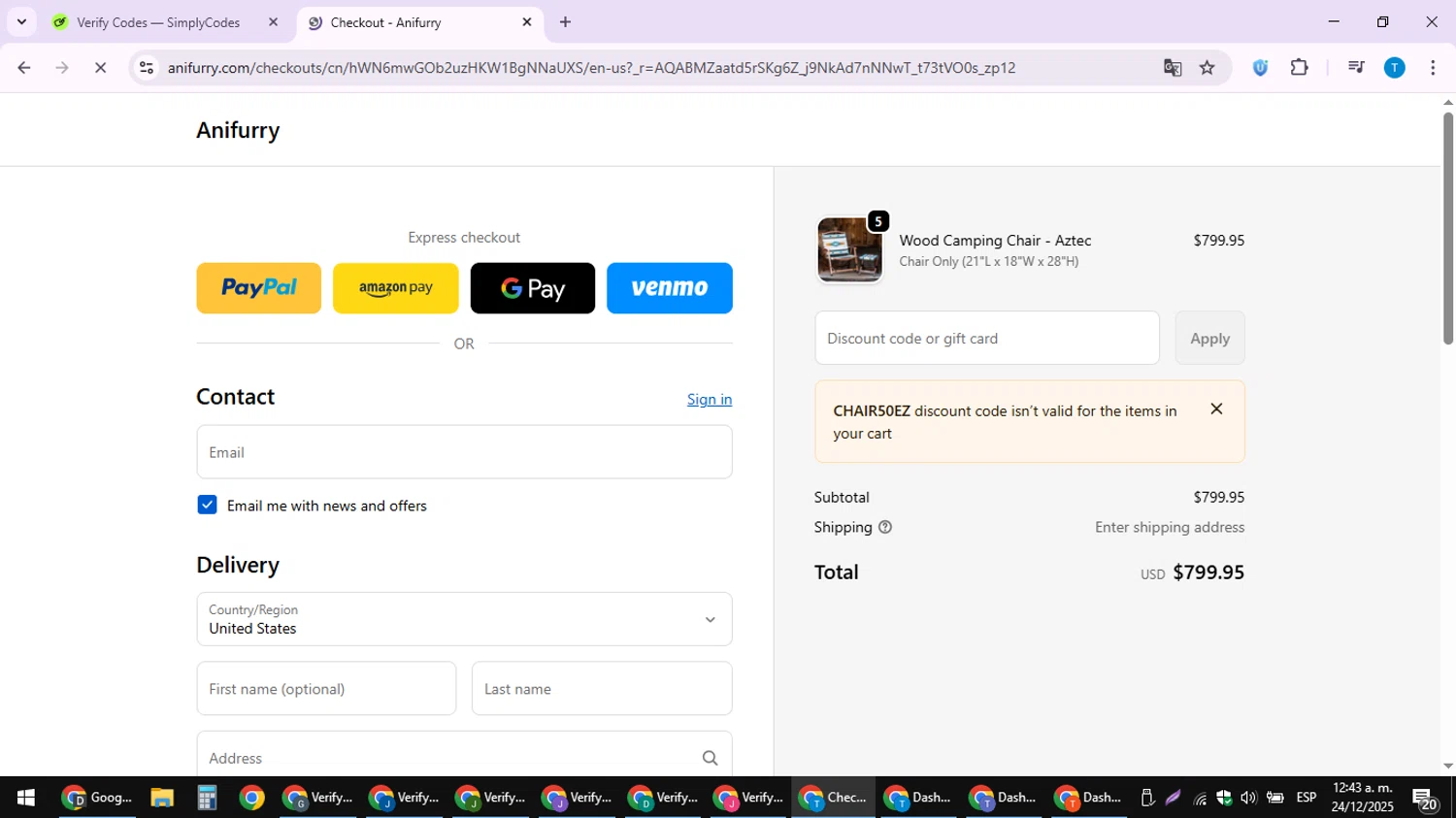Open network status in system tray

tap(1201, 799)
